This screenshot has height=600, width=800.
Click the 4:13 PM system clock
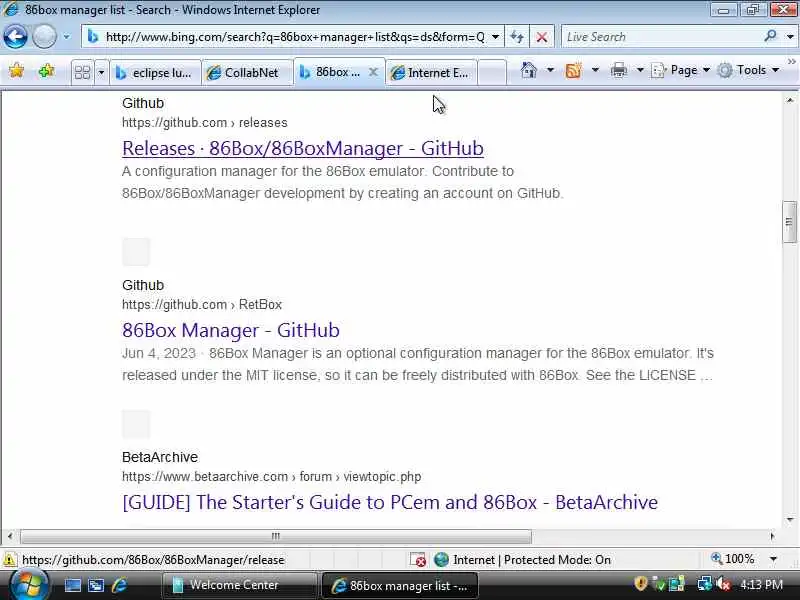pyautogui.click(x=761, y=584)
